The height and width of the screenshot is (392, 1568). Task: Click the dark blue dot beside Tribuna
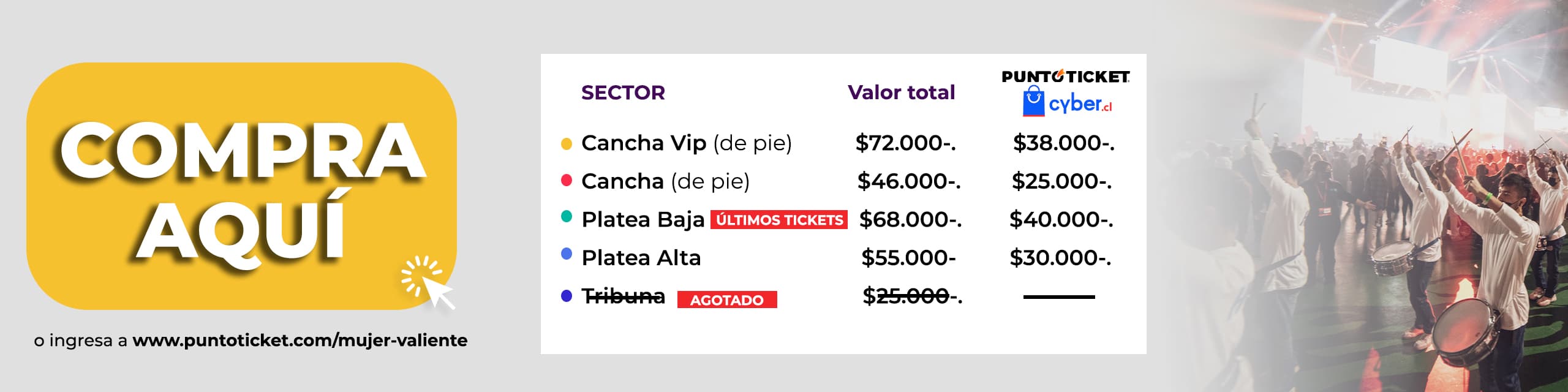point(567,296)
